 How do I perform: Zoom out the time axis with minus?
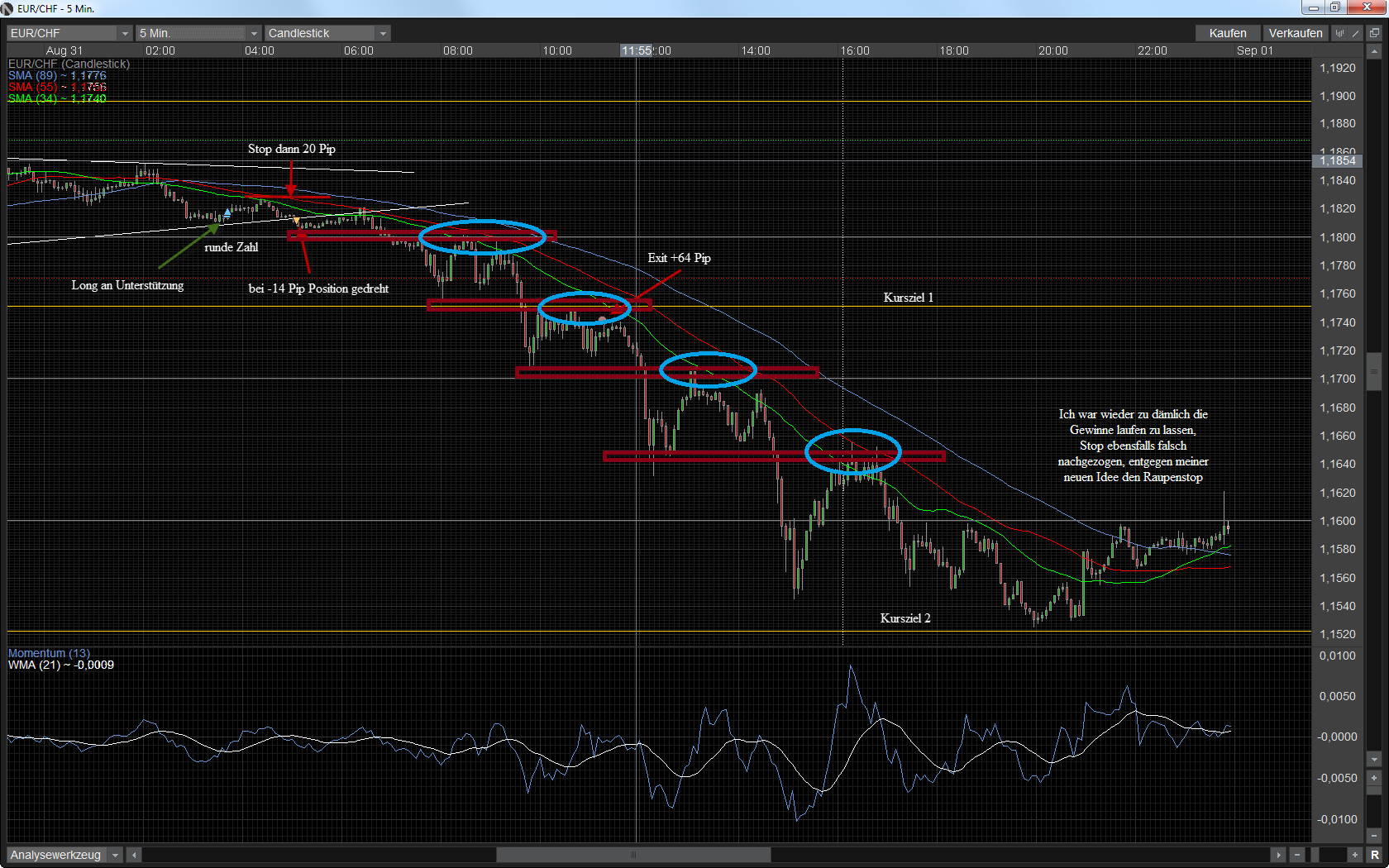(x=1297, y=855)
